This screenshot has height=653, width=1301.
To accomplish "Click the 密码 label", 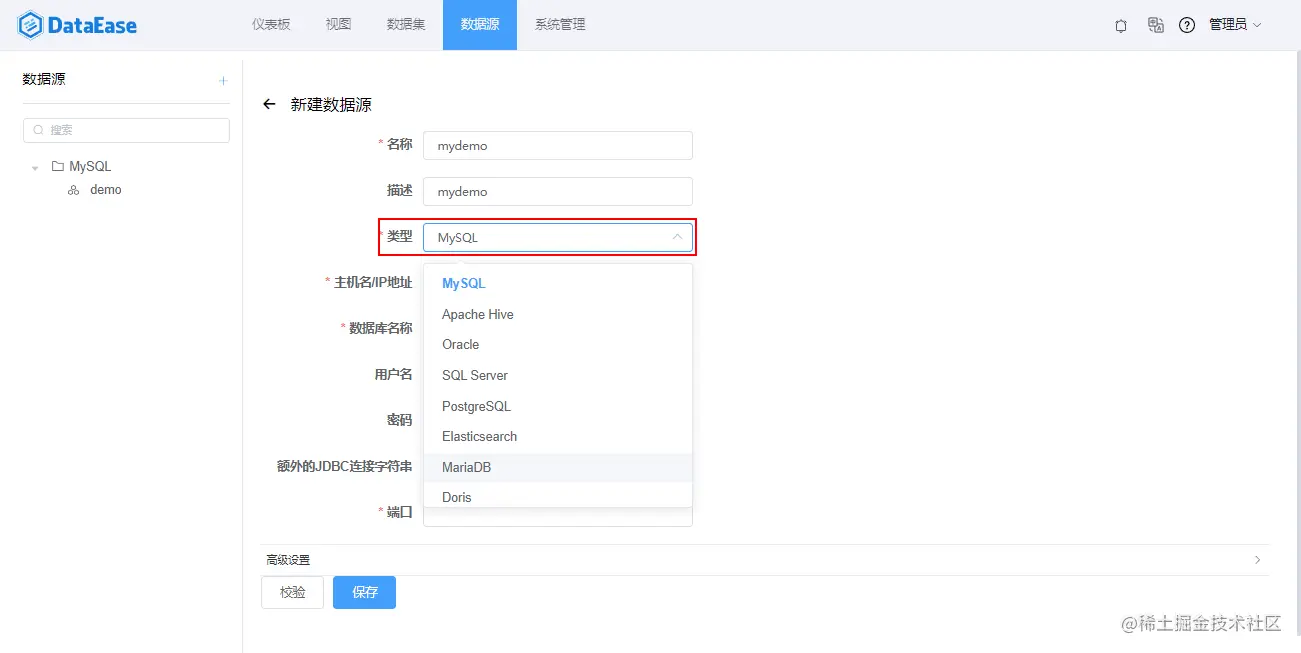I will 400,420.
